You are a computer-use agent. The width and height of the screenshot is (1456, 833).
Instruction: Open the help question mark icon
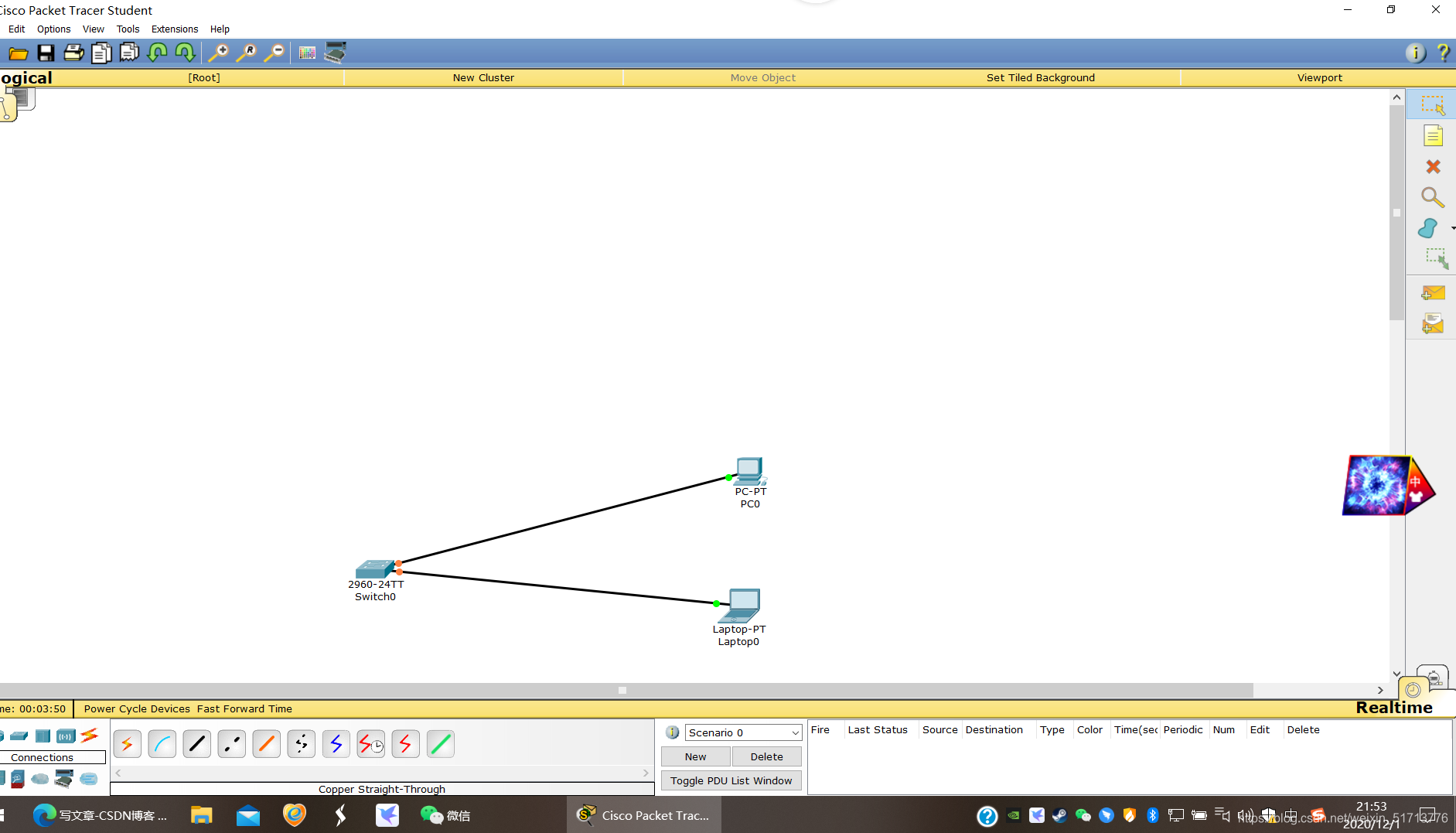[x=1443, y=53]
